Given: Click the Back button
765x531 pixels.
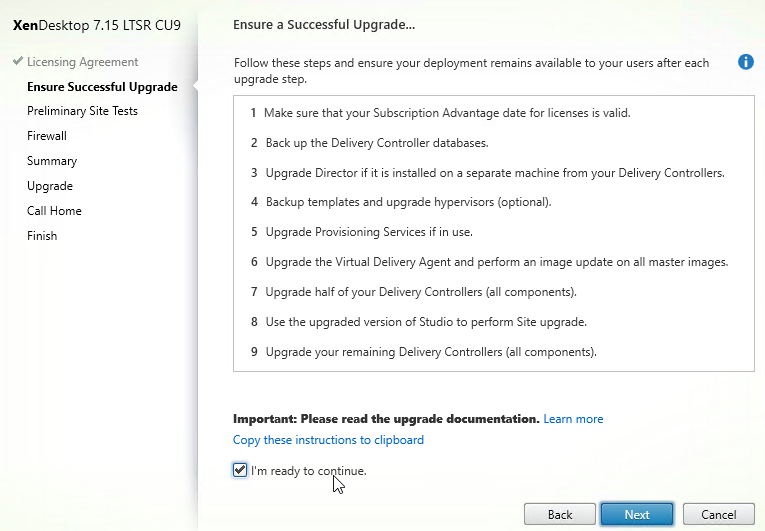Looking at the screenshot, I should 560,514.
